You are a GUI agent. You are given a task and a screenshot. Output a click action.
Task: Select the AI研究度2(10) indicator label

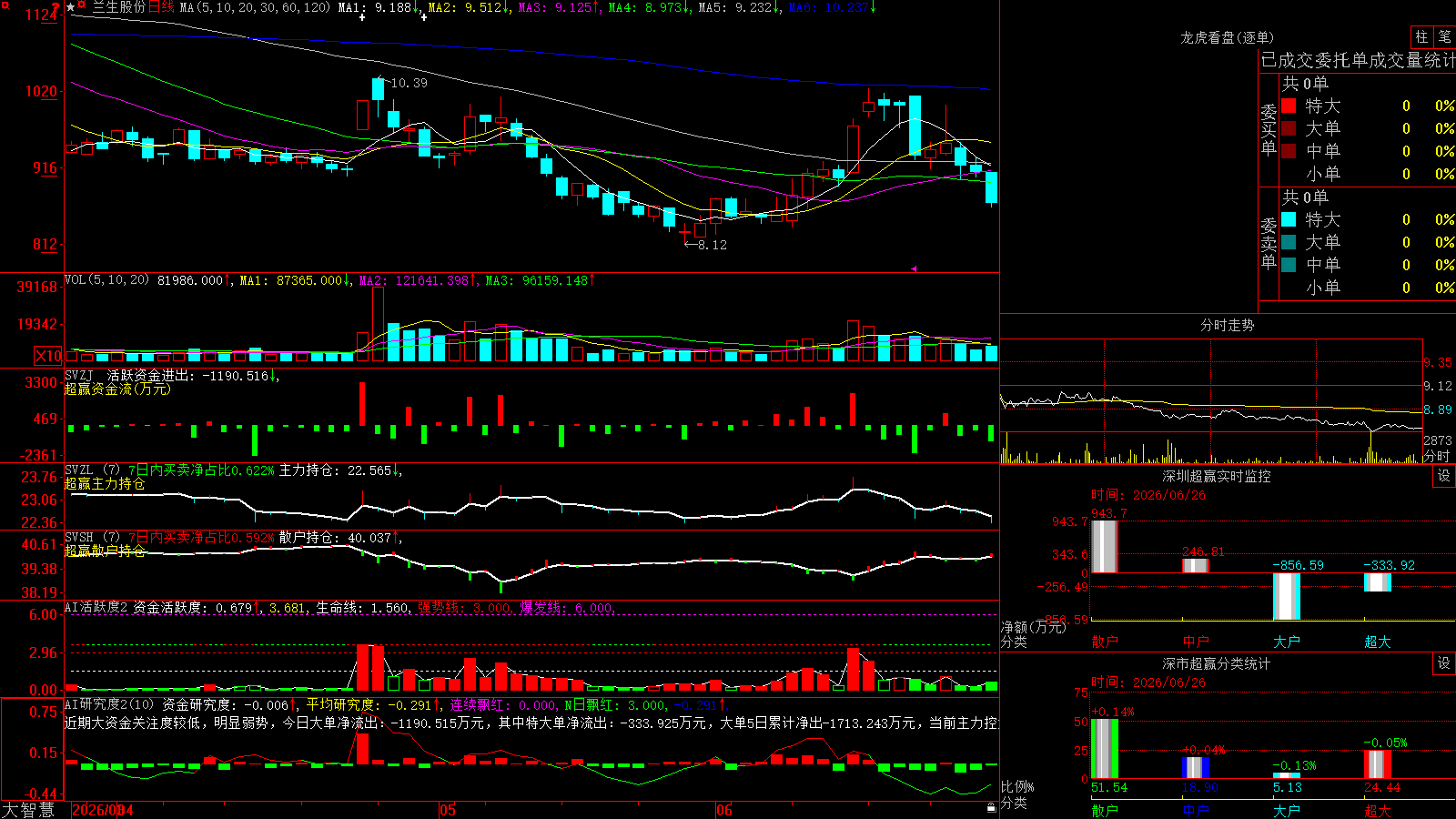pos(109,704)
